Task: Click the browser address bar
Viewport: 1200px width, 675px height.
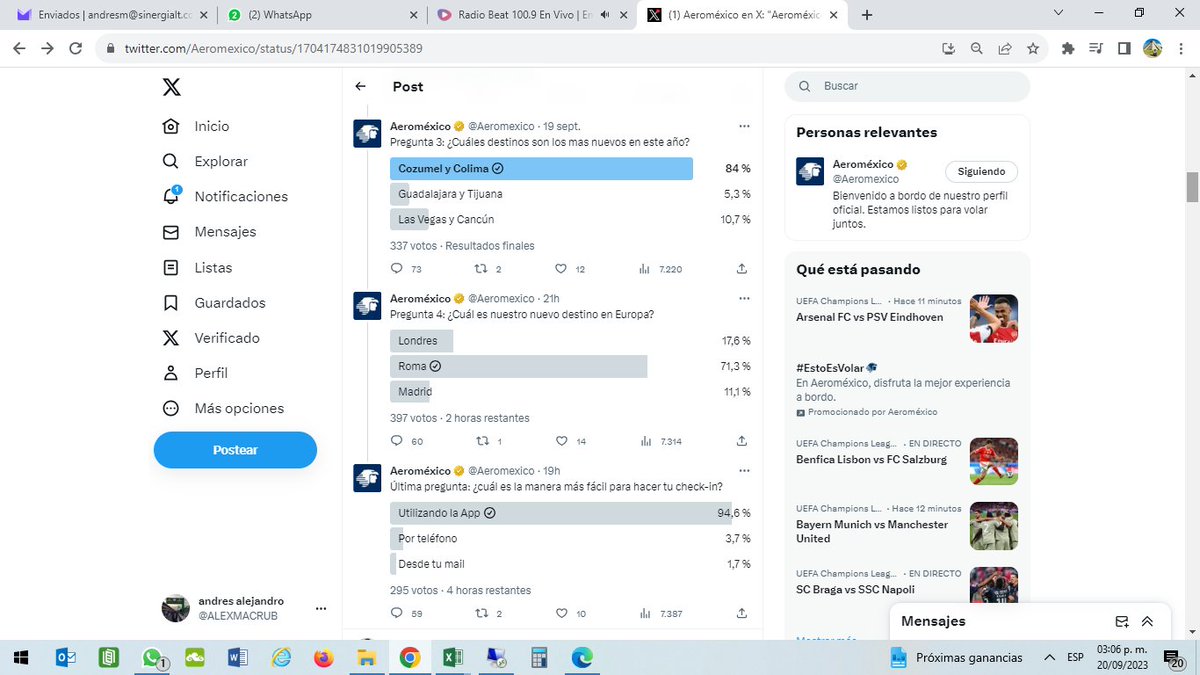Action: click(x=520, y=48)
